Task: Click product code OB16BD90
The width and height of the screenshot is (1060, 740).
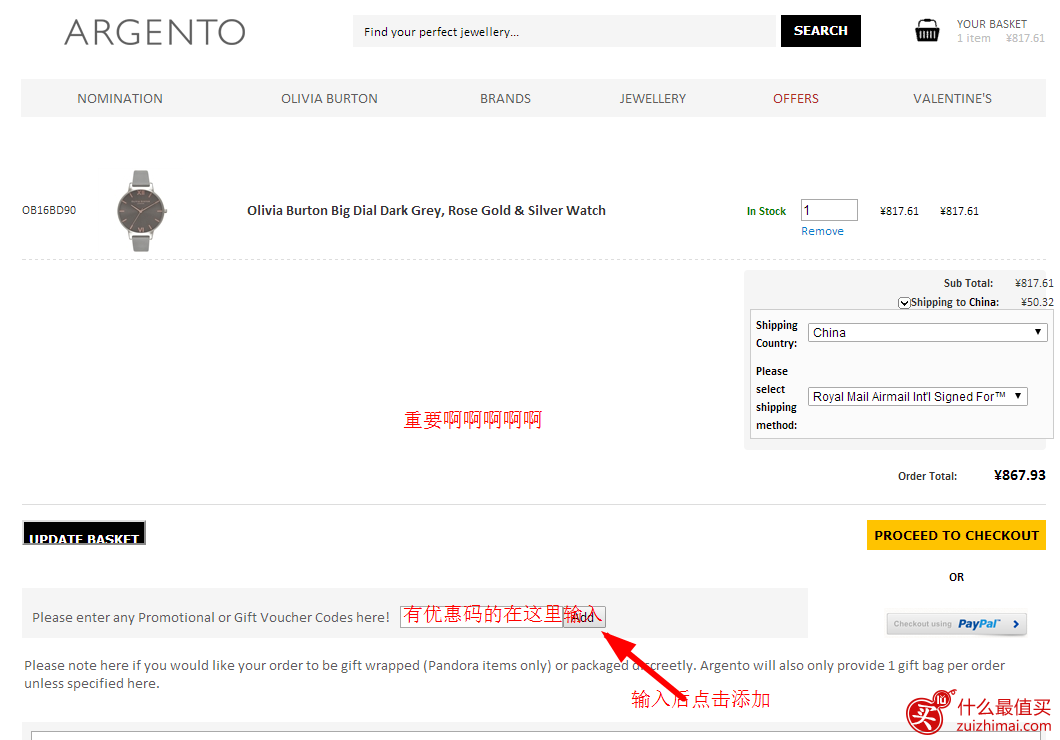Action: pyautogui.click(x=49, y=210)
